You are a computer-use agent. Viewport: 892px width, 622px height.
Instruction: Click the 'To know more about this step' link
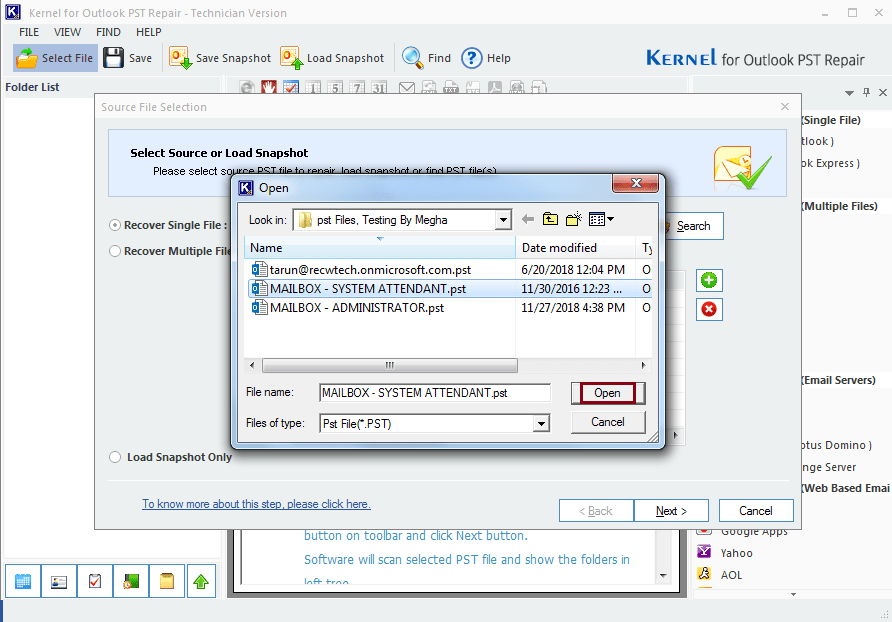(x=257, y=504)
